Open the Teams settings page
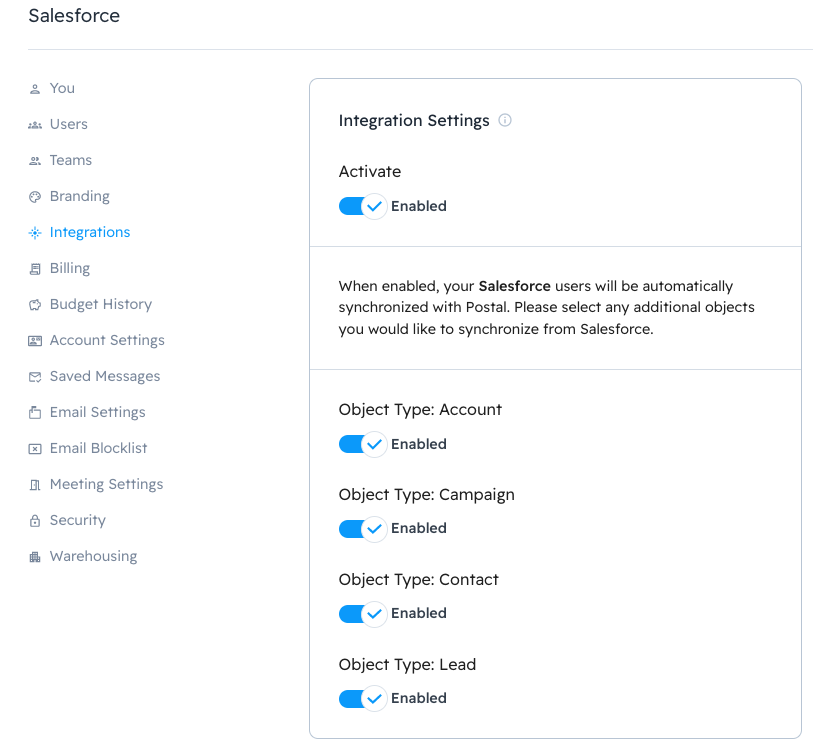 coord(70,160)
